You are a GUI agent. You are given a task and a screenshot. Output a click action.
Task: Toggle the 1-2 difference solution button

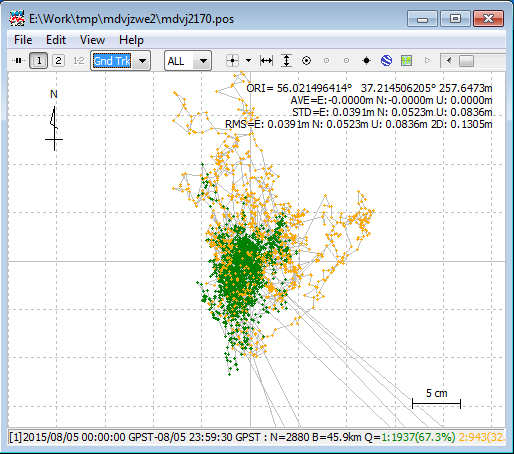tap(79, 61)
